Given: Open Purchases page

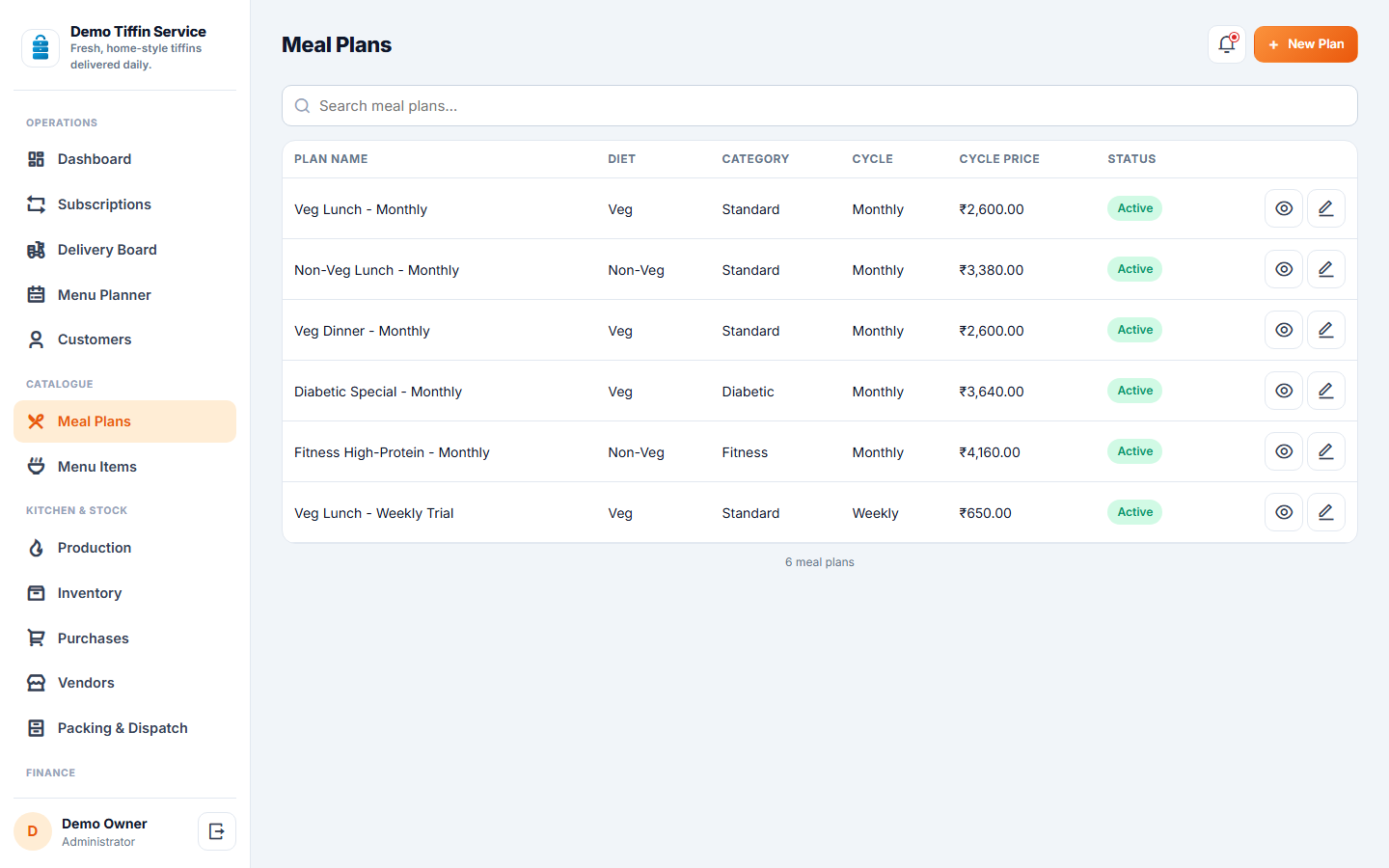Looking at the screenshot, I should tap(124, 638).
